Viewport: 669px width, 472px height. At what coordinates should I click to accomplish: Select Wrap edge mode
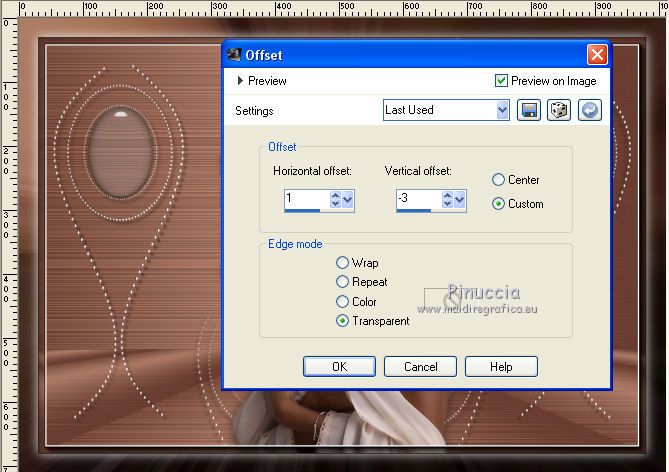click(x=342, y=262)
